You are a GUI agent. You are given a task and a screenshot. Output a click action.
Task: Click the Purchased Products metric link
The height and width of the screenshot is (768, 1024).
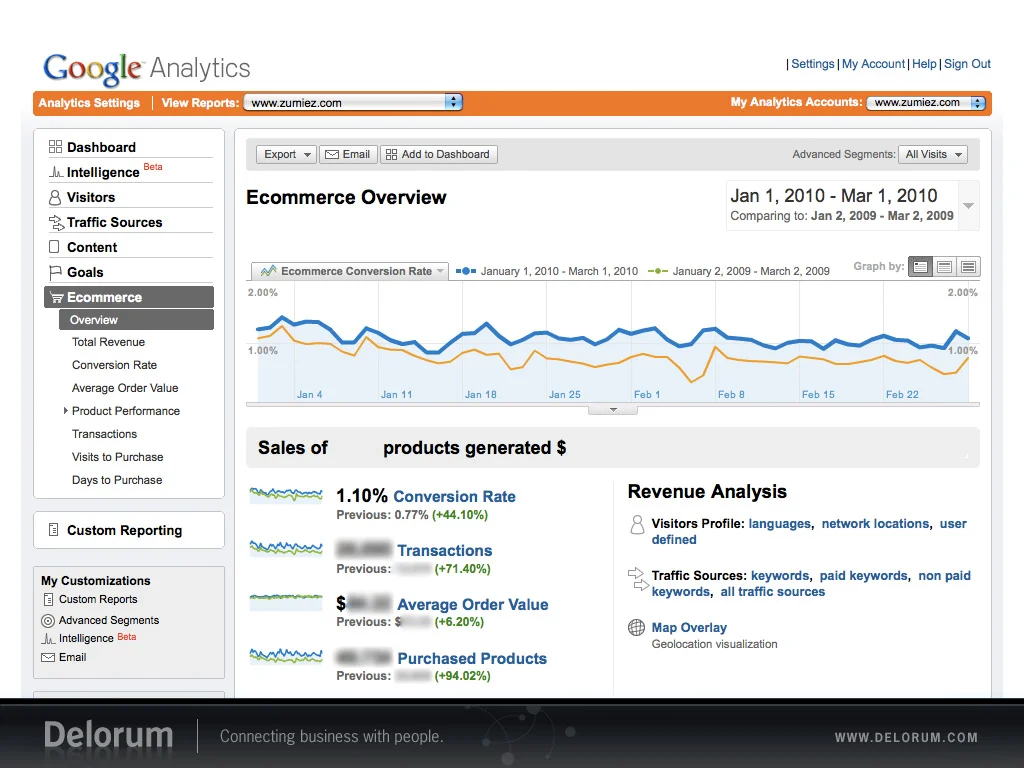[x=472, y=658]
